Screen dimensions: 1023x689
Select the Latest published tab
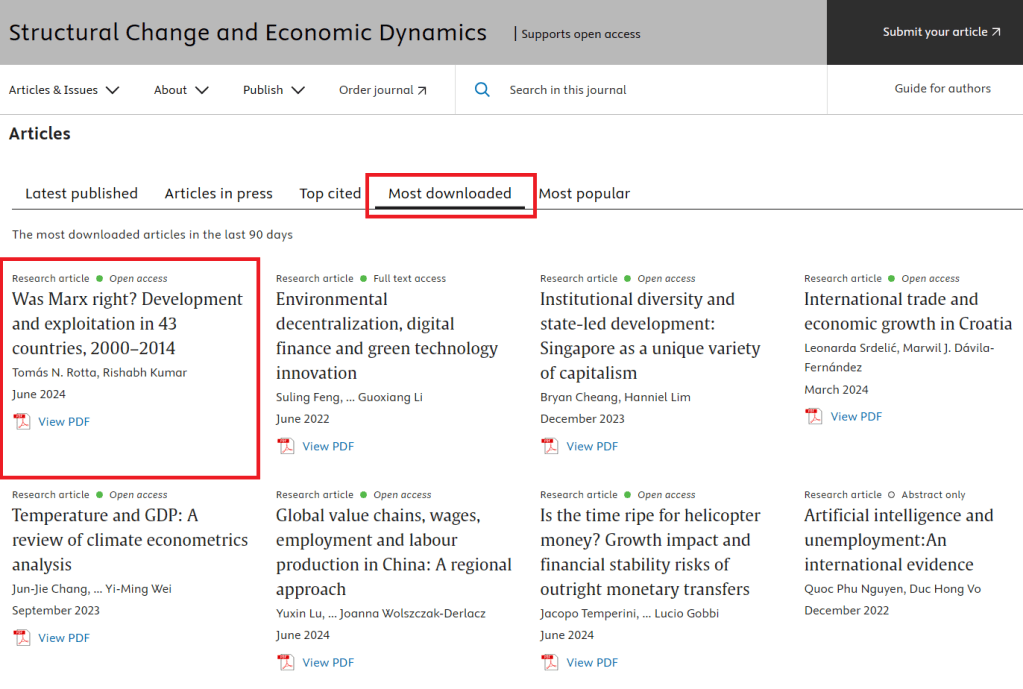[81, 194]
